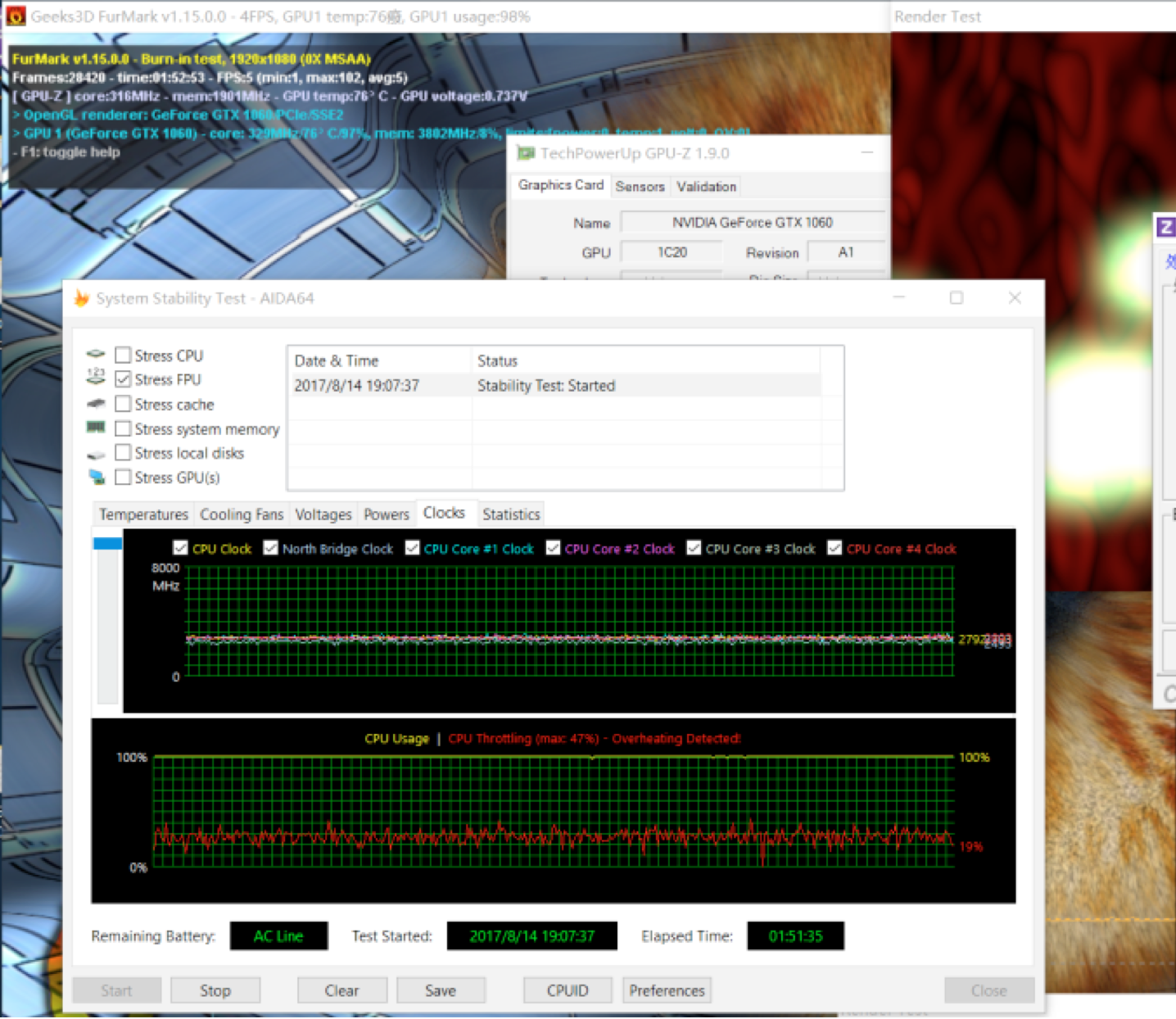Minimize the GPU-Z window
This screenshot has width=1176, height=1019.
tap(867, 153)
